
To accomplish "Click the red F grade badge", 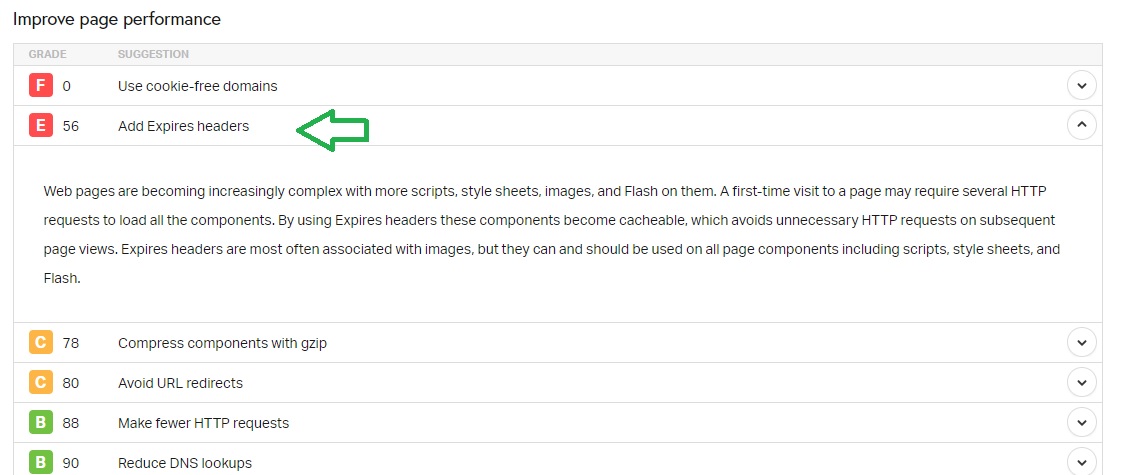I will 41,86.
